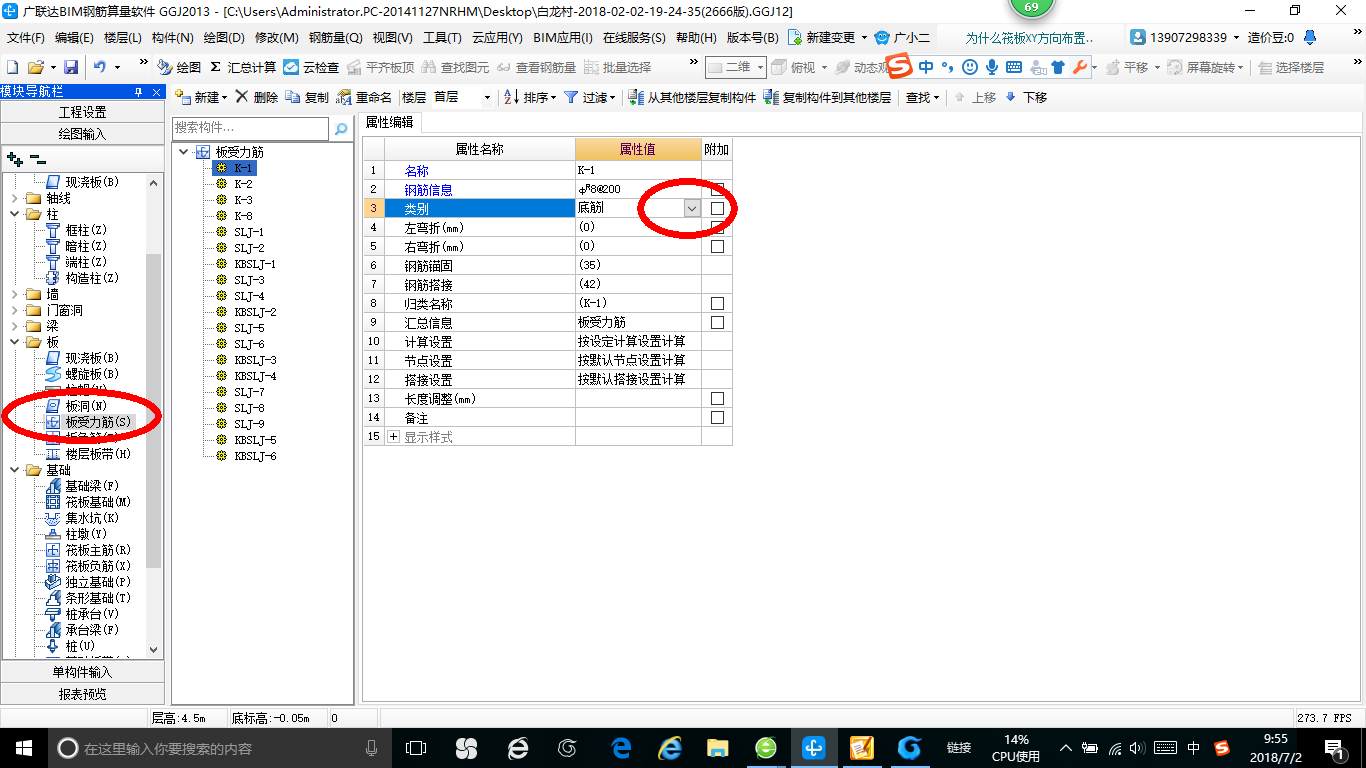The width and height of the screenshot is (1366, 768).
Task: Click 重命名 rename button
Action: point(365,97)
